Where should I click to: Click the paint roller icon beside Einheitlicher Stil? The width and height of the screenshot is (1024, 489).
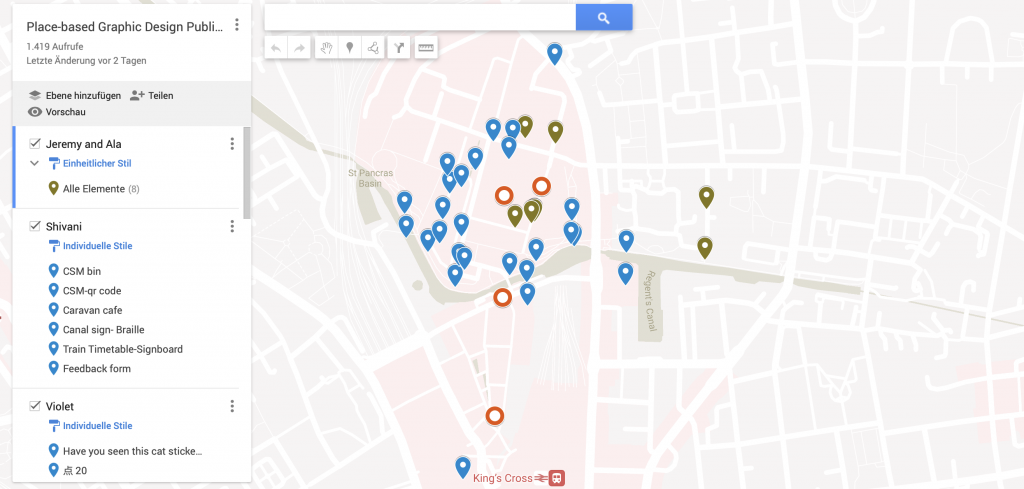(54, 163)
